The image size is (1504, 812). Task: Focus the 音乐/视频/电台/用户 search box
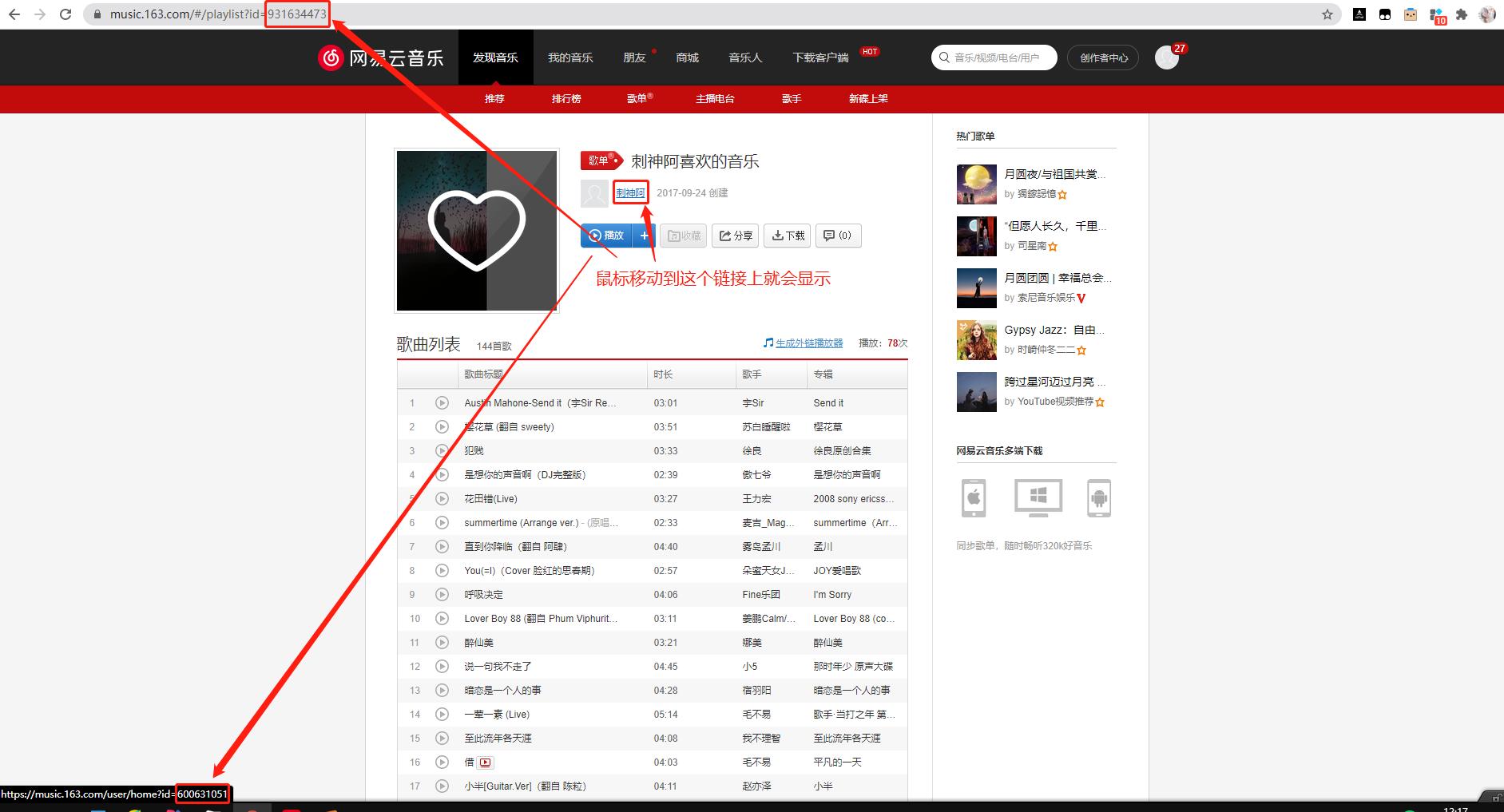994,57
